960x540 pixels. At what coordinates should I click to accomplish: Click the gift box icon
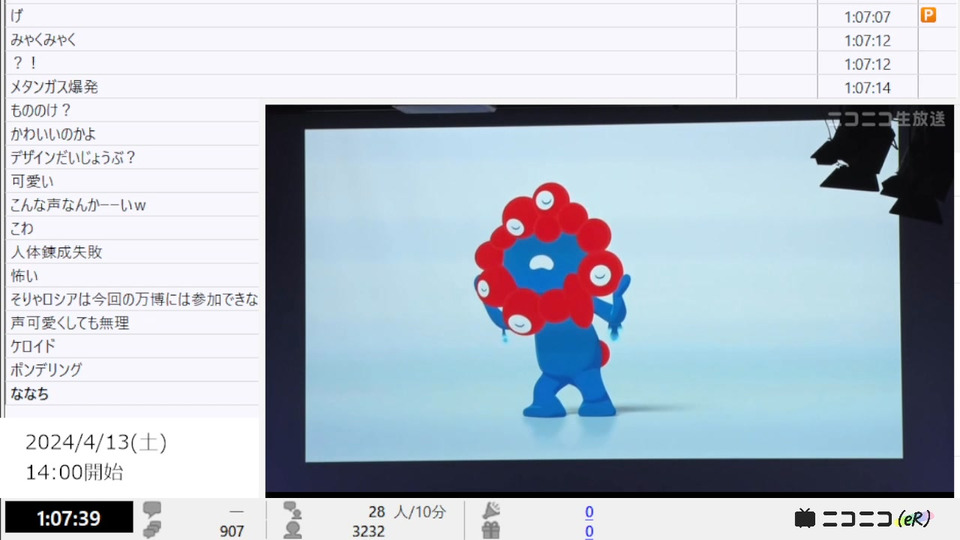(490, 530)
